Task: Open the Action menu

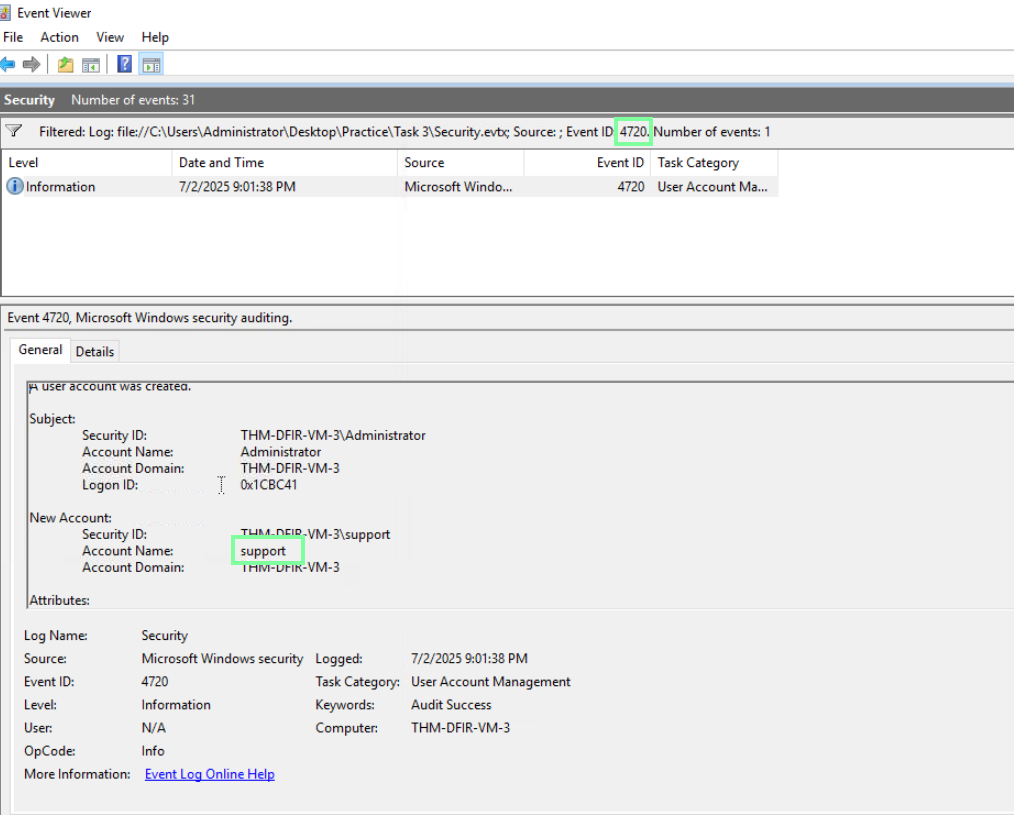Action: [59, 37]
